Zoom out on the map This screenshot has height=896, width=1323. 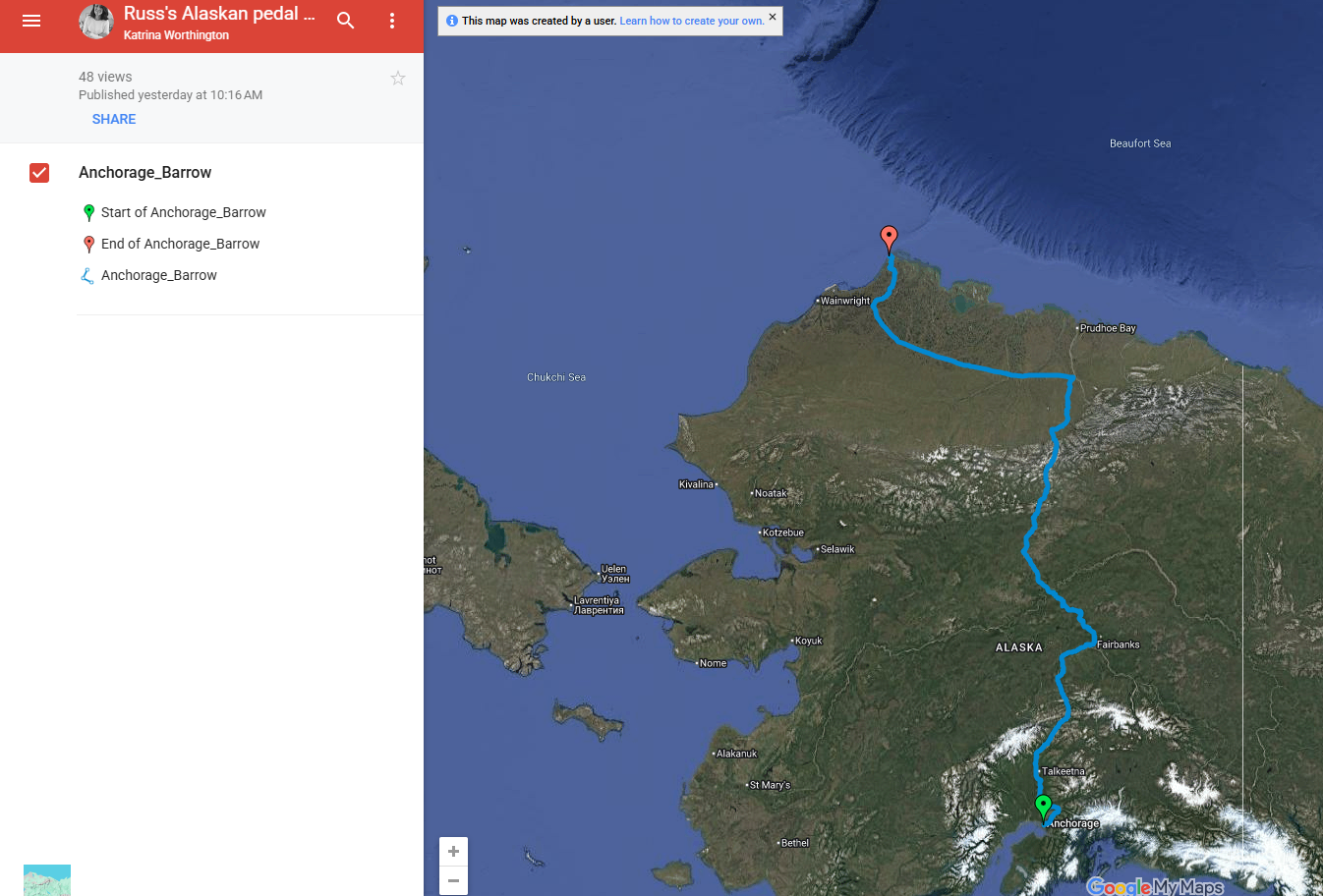point(453,880)
